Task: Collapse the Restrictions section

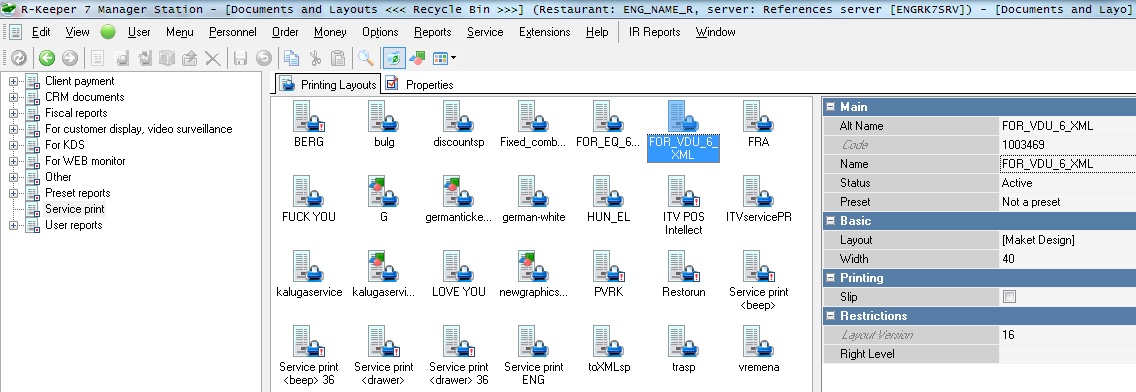Action: 831,316
